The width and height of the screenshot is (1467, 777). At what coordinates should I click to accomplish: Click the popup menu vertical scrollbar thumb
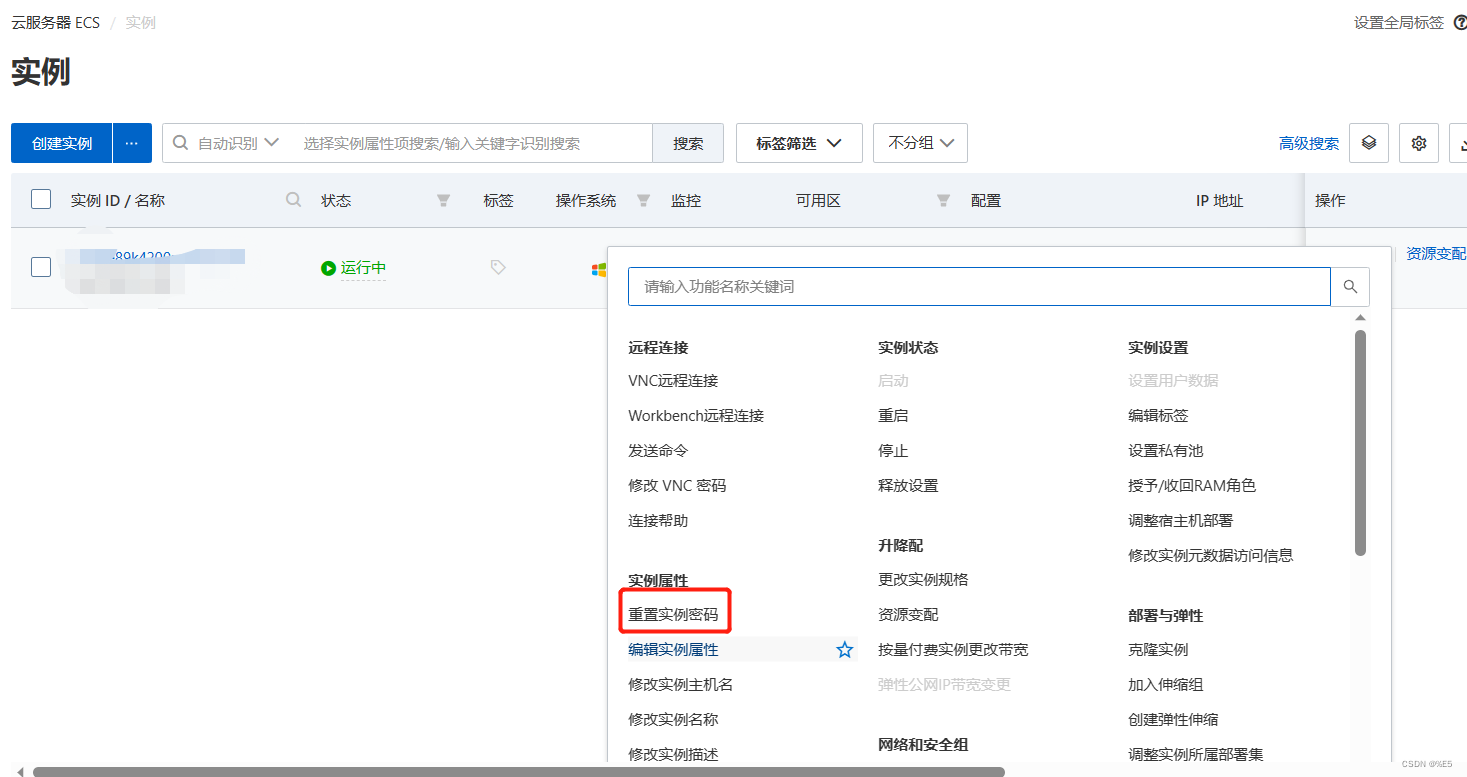(x=1360, y=442)
